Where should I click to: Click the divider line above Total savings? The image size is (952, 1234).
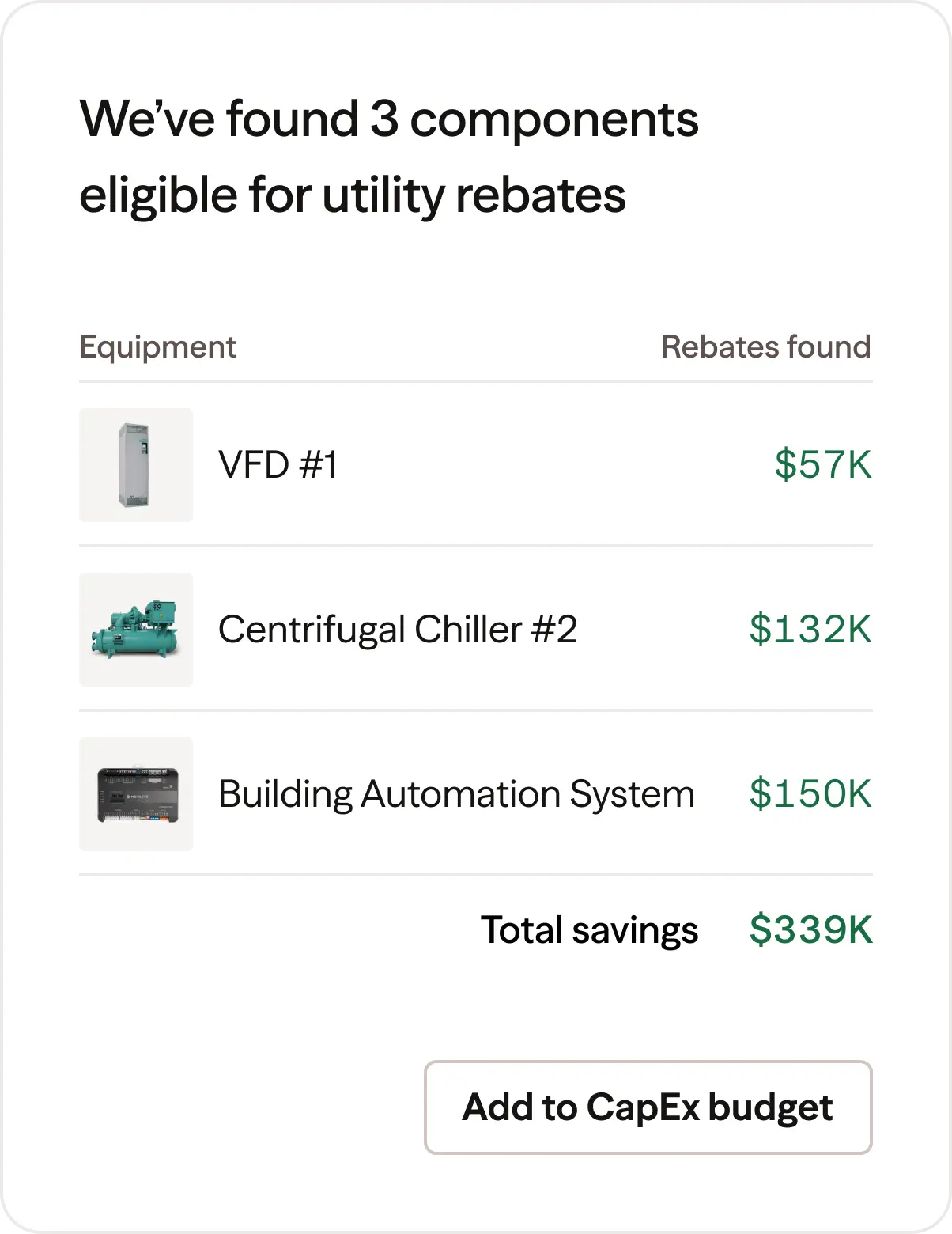475,875
